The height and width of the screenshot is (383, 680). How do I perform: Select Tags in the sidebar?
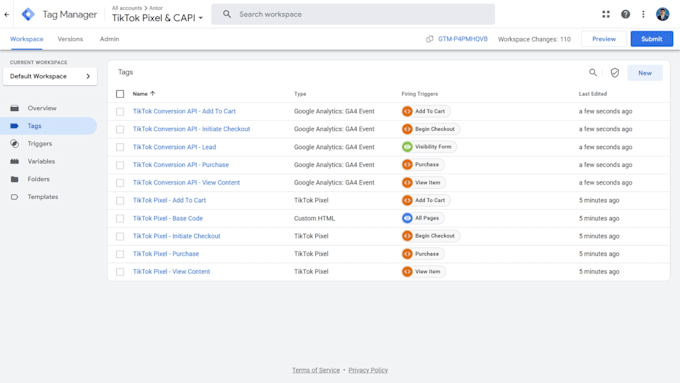(48, 126)
